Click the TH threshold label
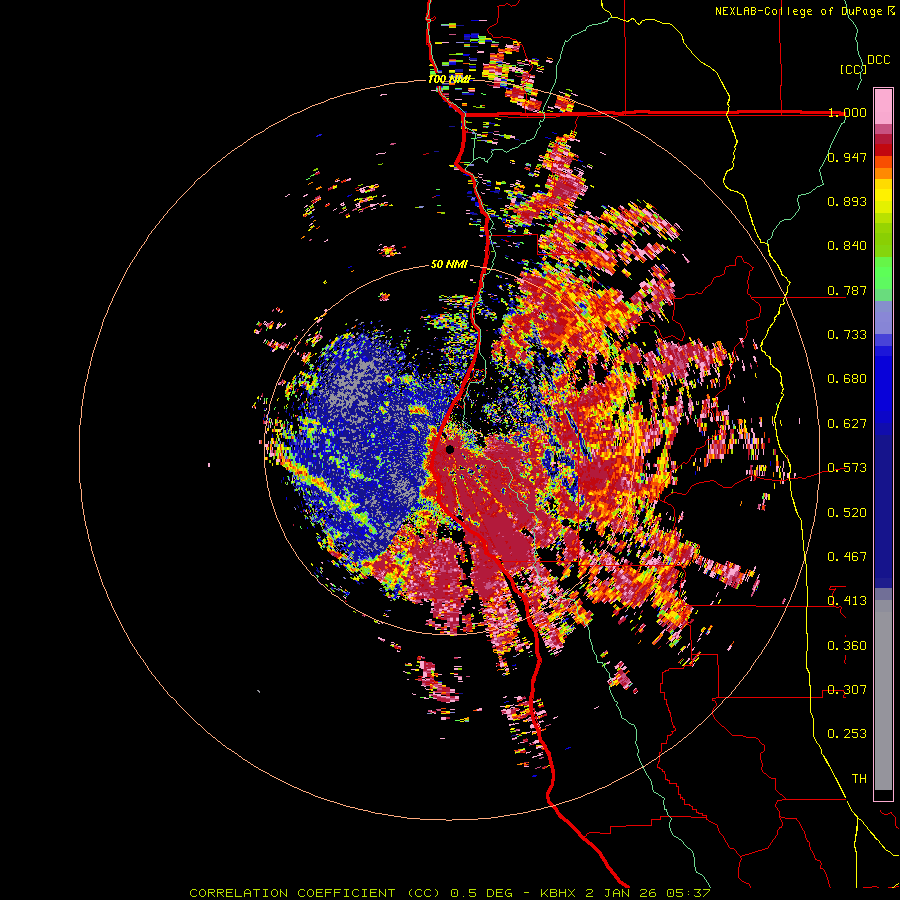Screen dimensions: 900x900 [x=859, y=779]
